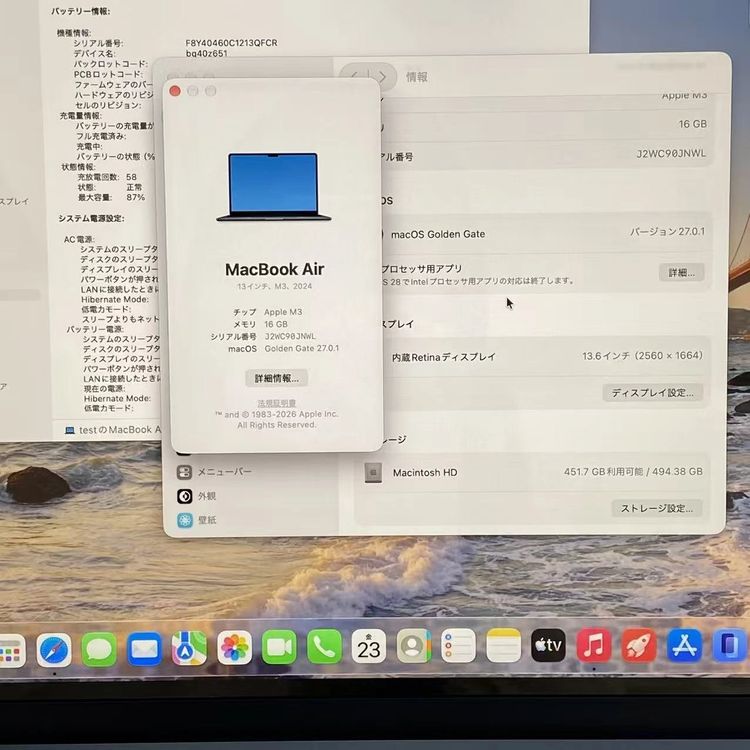Go forward with the Settings chevron arrow
The image size is (750, 750).
[x=382, y=77]
